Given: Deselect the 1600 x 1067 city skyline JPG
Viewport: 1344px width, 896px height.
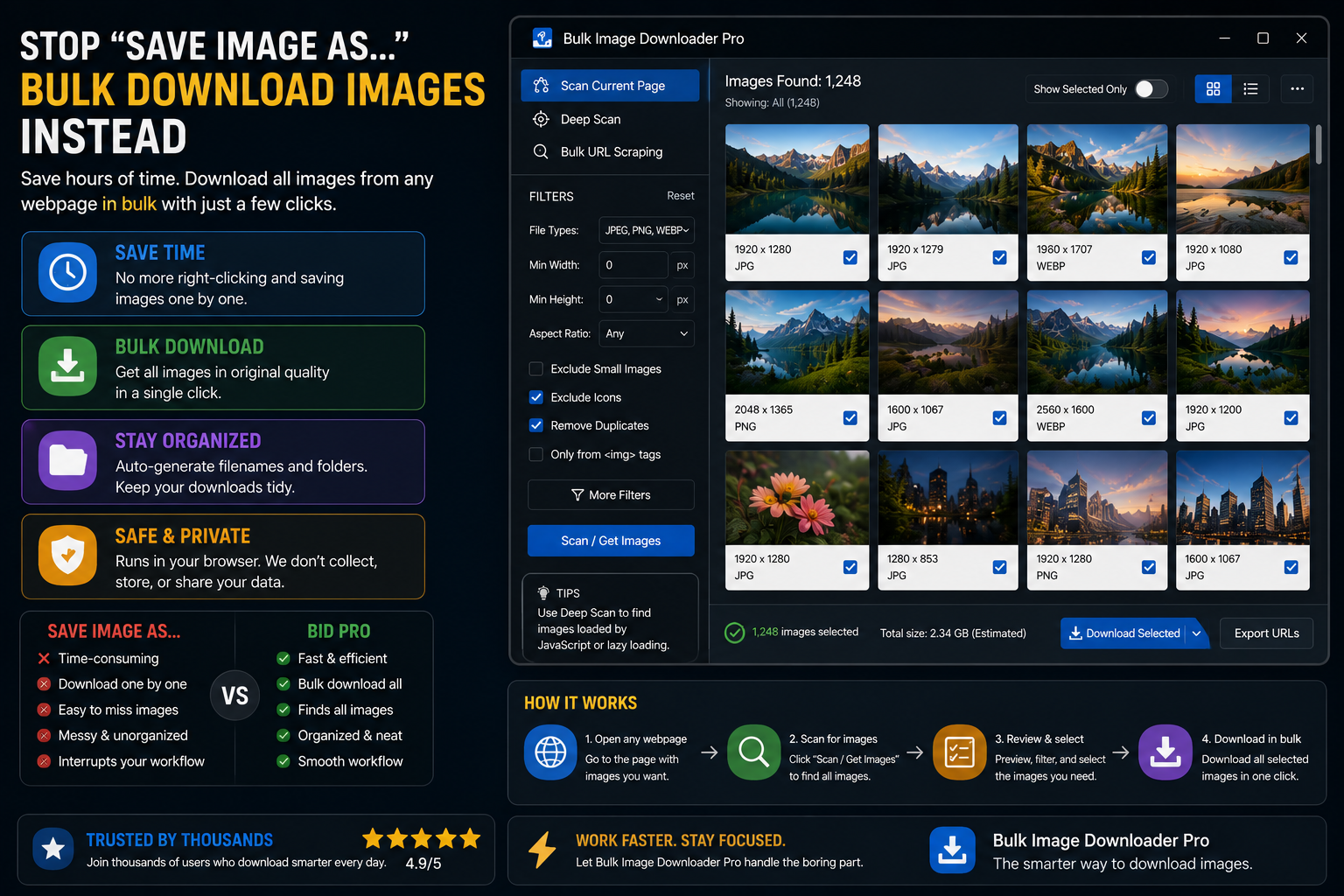Looking at the screenshot, I should [1291, 567].
